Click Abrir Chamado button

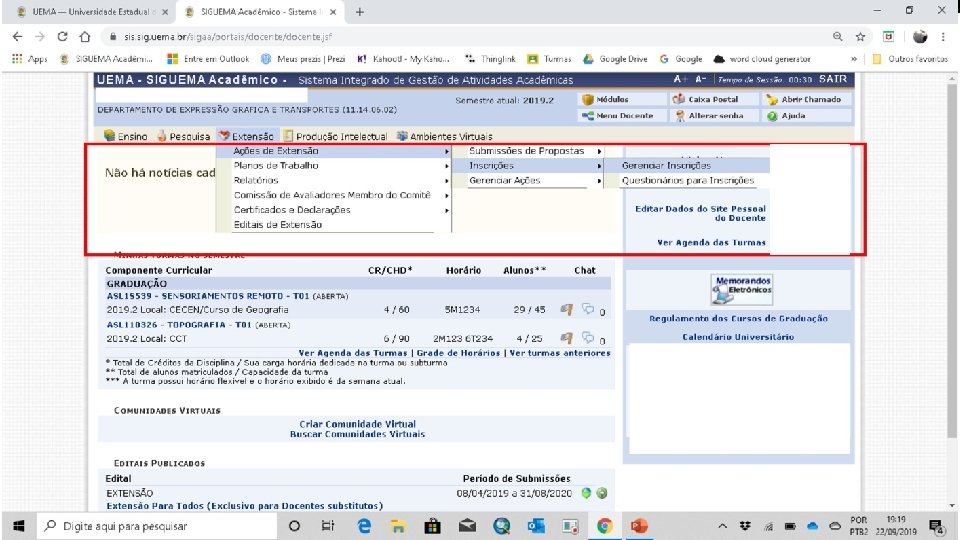[804, 99]
